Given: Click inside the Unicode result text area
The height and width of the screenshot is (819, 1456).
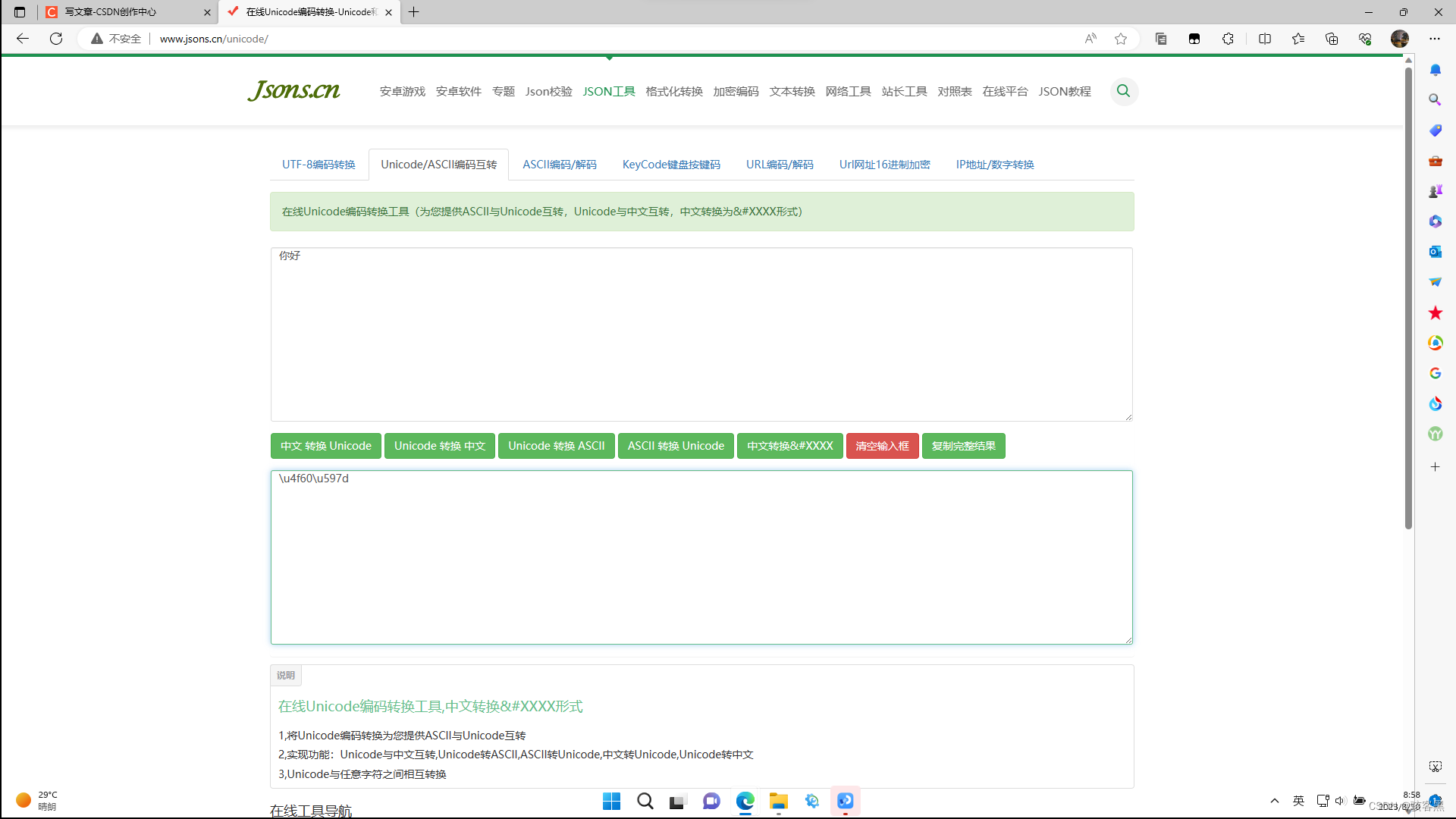Looking at the screenshot, I should (x=701, y=557).
